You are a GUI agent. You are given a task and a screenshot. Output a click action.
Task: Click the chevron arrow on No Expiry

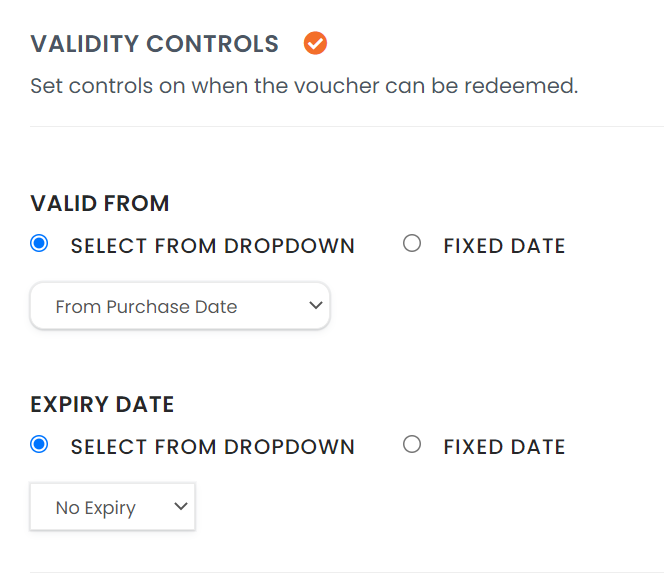181,506
